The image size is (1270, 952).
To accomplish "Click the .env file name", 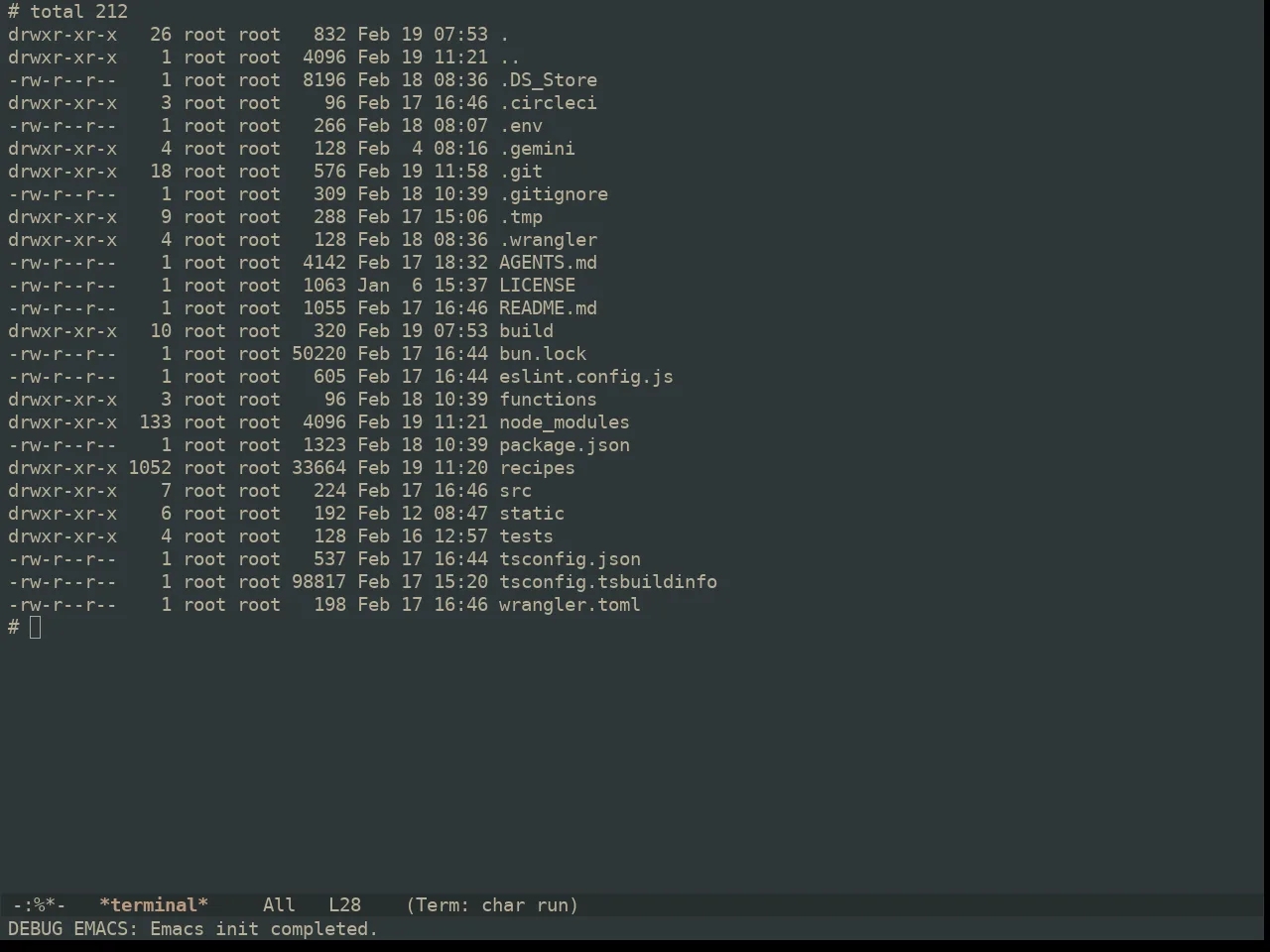I will pos(521,126).
